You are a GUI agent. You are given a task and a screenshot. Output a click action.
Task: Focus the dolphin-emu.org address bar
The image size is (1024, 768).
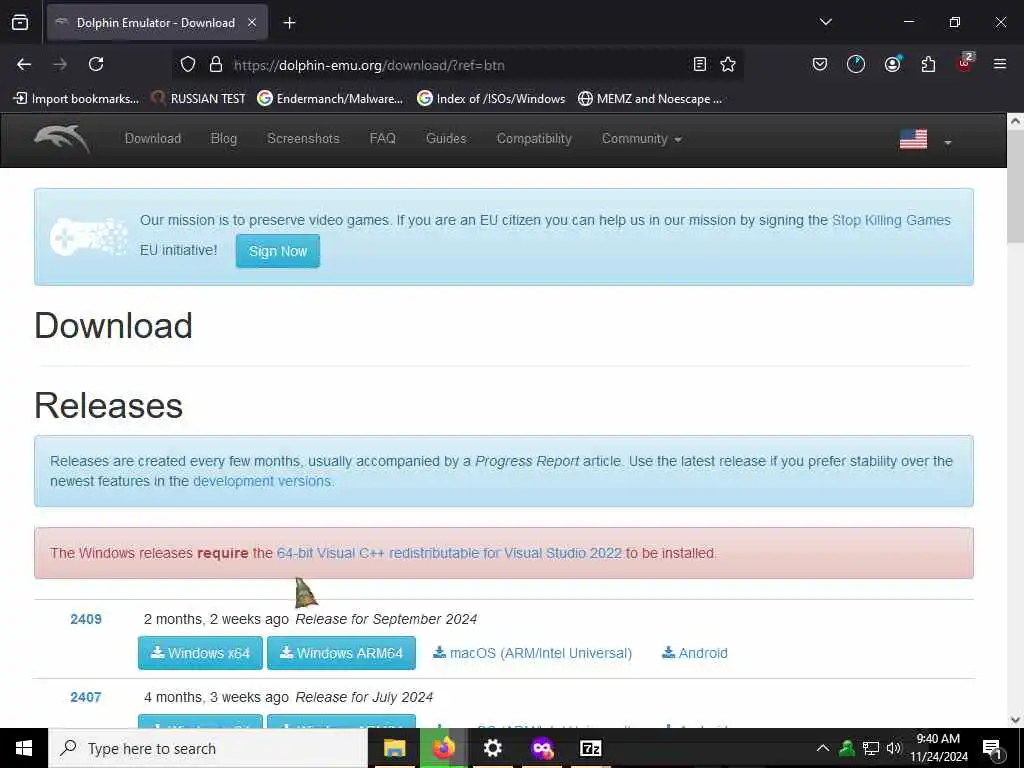(457, 65)
